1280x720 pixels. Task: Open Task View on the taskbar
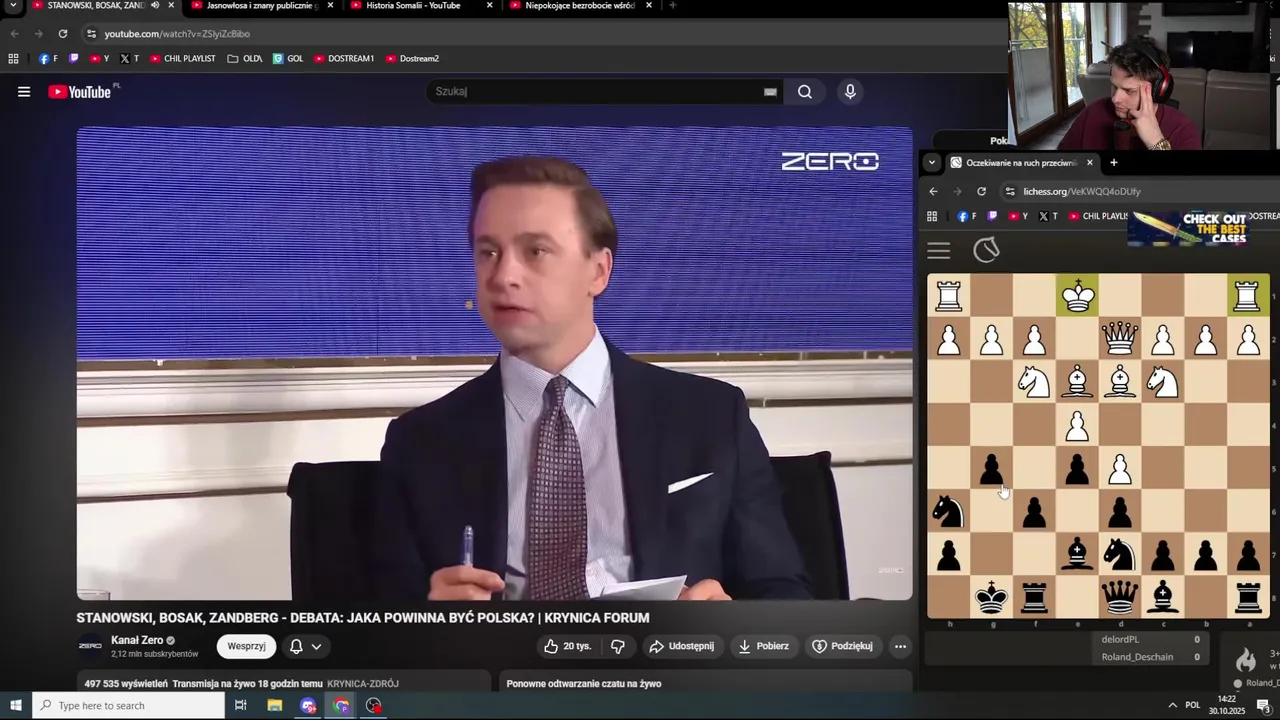pos(241,706)
